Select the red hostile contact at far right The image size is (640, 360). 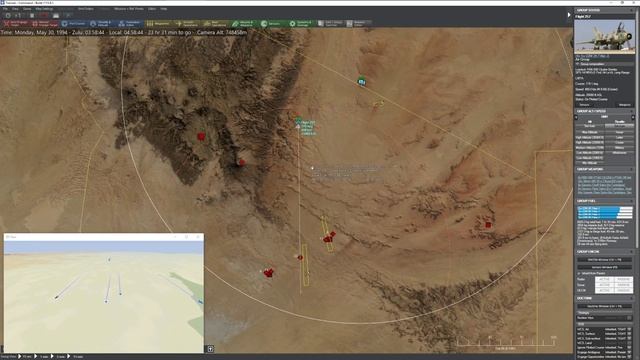click(x=488, y=224)
